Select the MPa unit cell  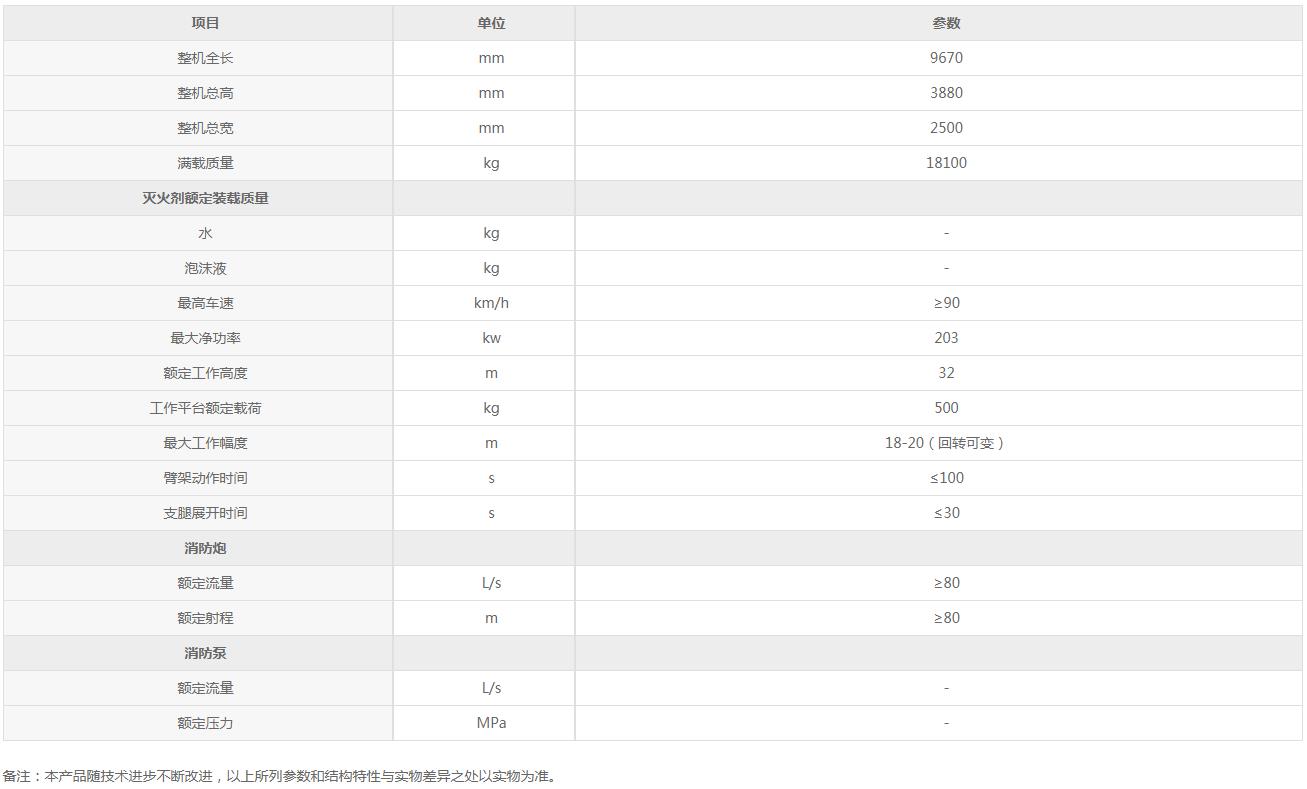point(491,723)
